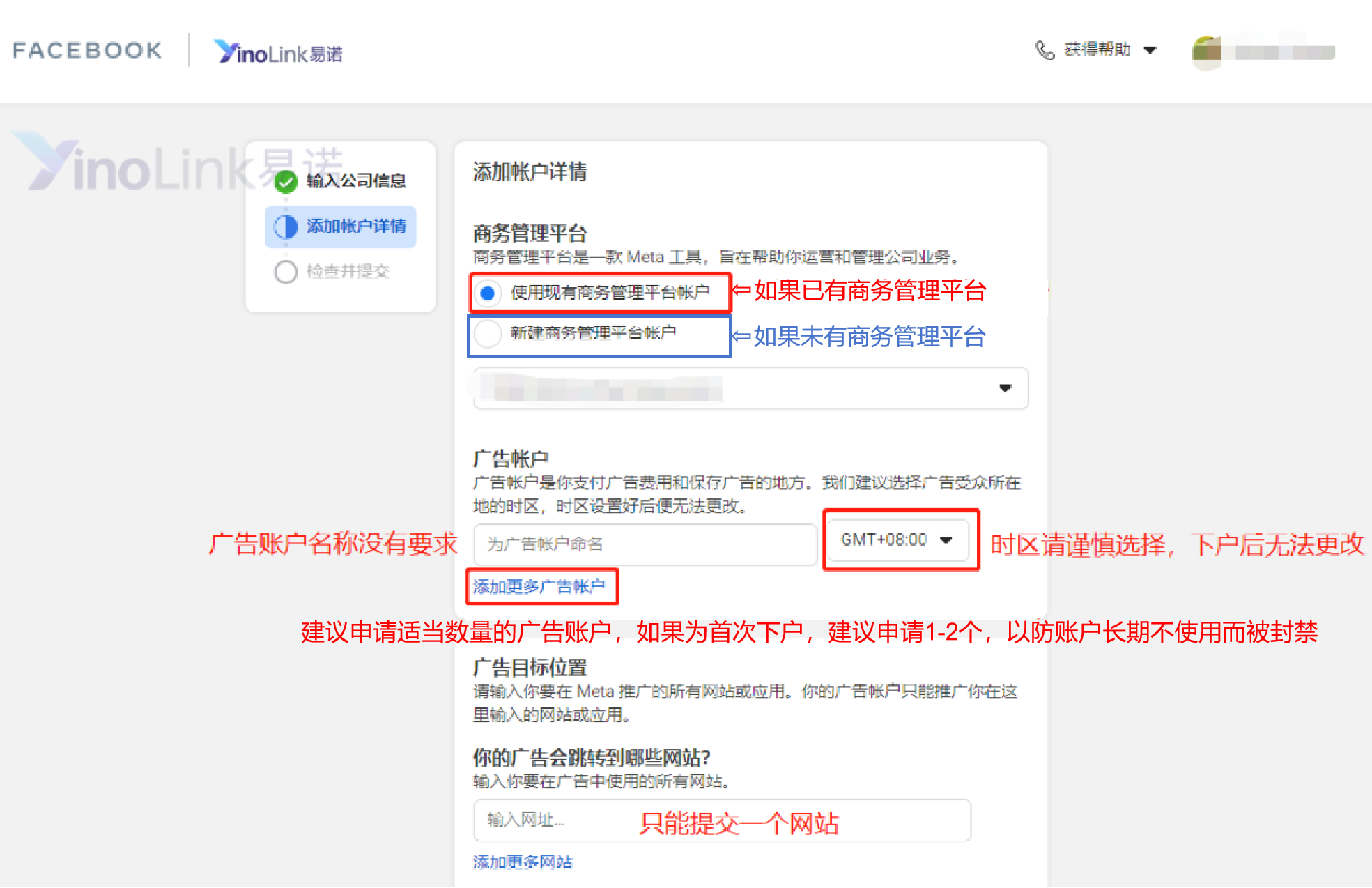The image size is (1372, 888).
Task: Click the empty circle next to 检查并提交
Action: point(286,272)
